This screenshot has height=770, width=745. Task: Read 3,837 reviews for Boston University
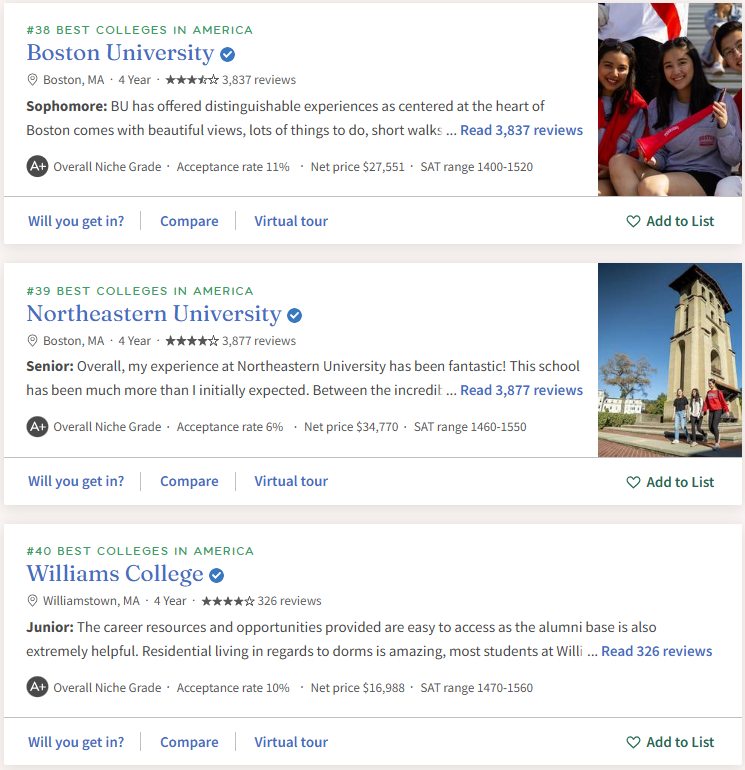(x=521, y=130)
